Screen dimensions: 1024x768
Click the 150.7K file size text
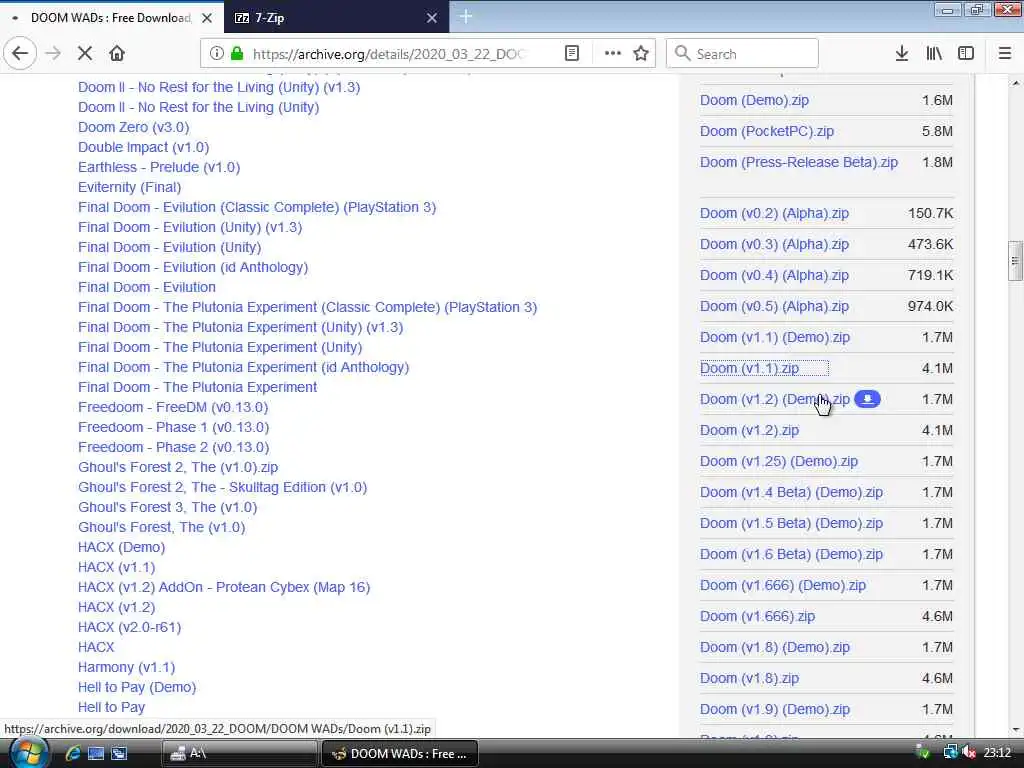[931, 213]
